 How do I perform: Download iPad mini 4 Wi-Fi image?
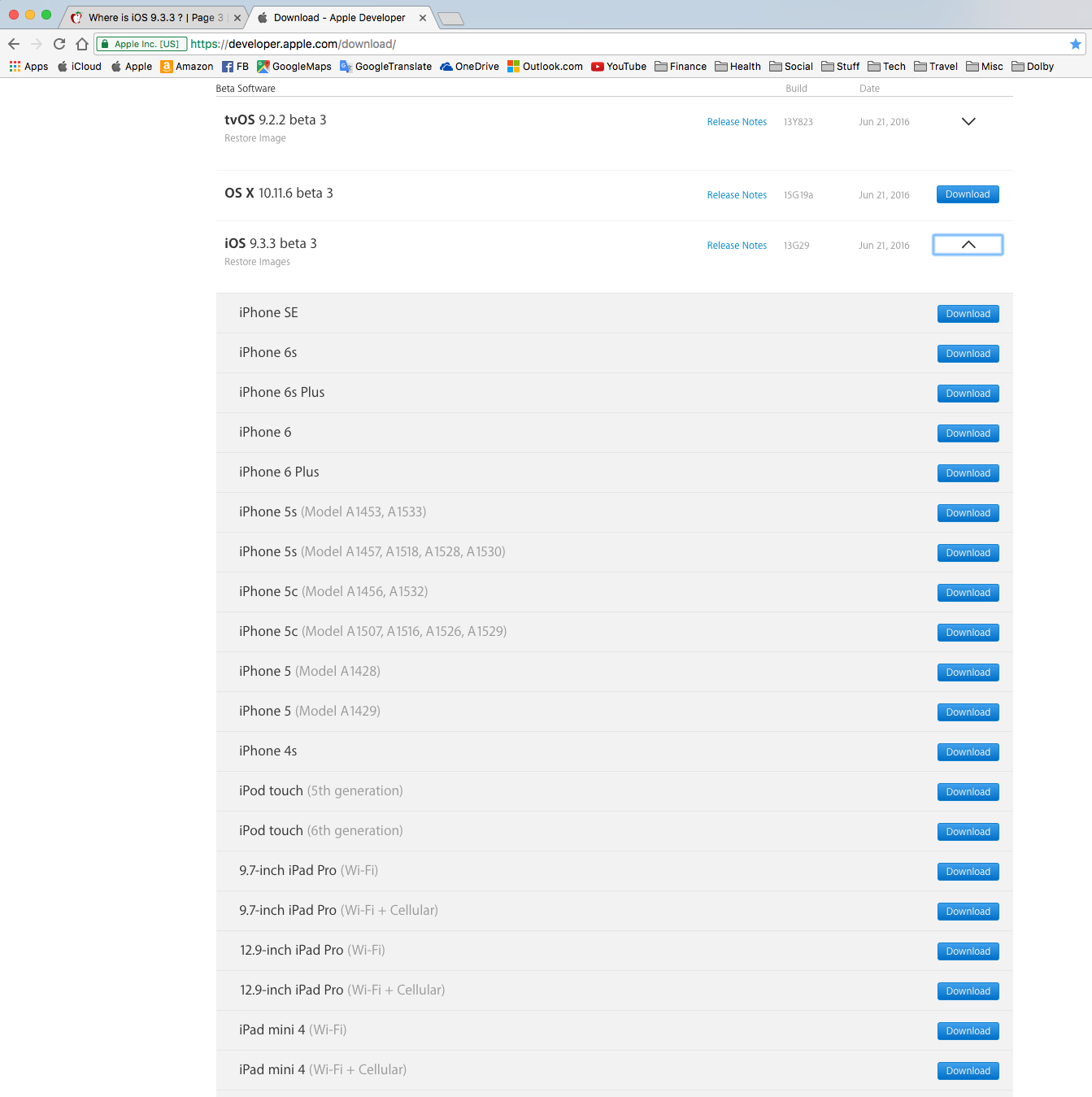tap(968, 1031)
